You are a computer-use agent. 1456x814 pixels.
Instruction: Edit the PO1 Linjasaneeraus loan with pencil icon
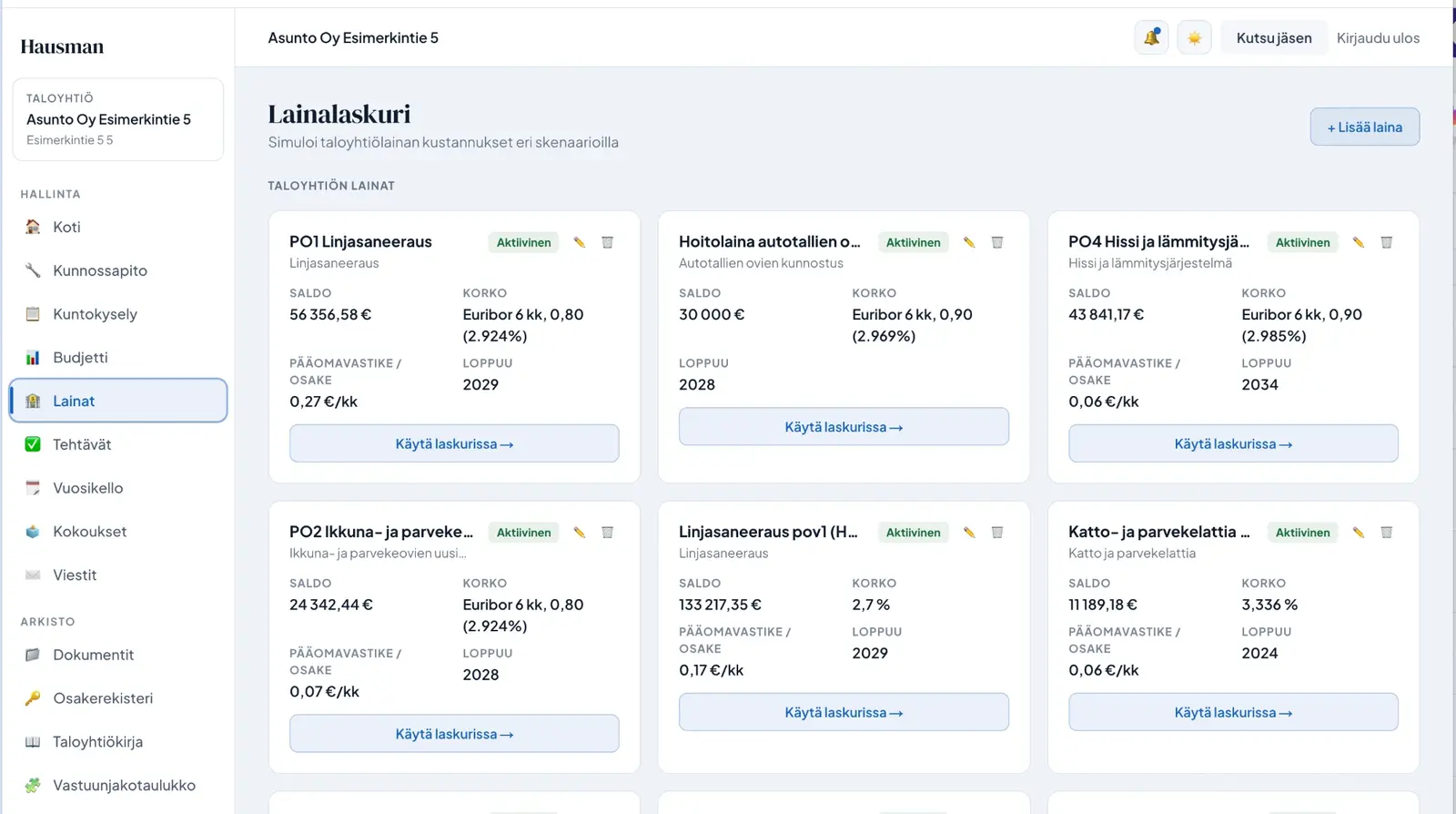tap(580, 242)
